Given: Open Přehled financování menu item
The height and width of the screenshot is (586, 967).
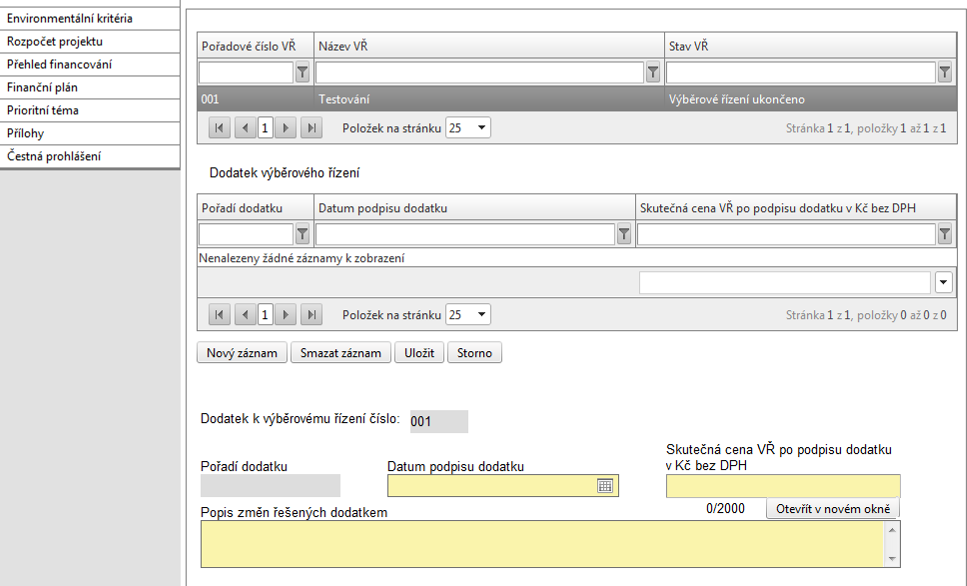Looking at the screenshot, I should pos(90,64).
